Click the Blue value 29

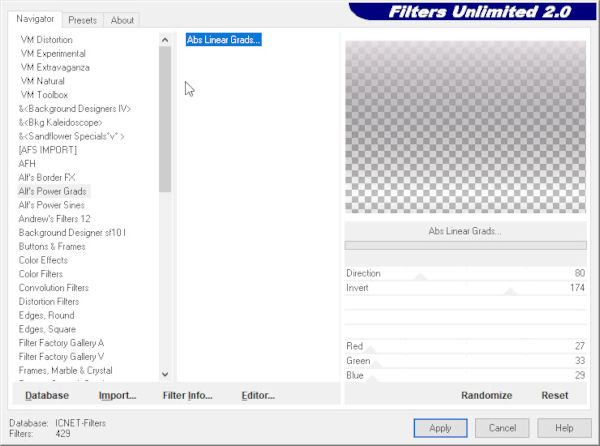tap(580, 375)
